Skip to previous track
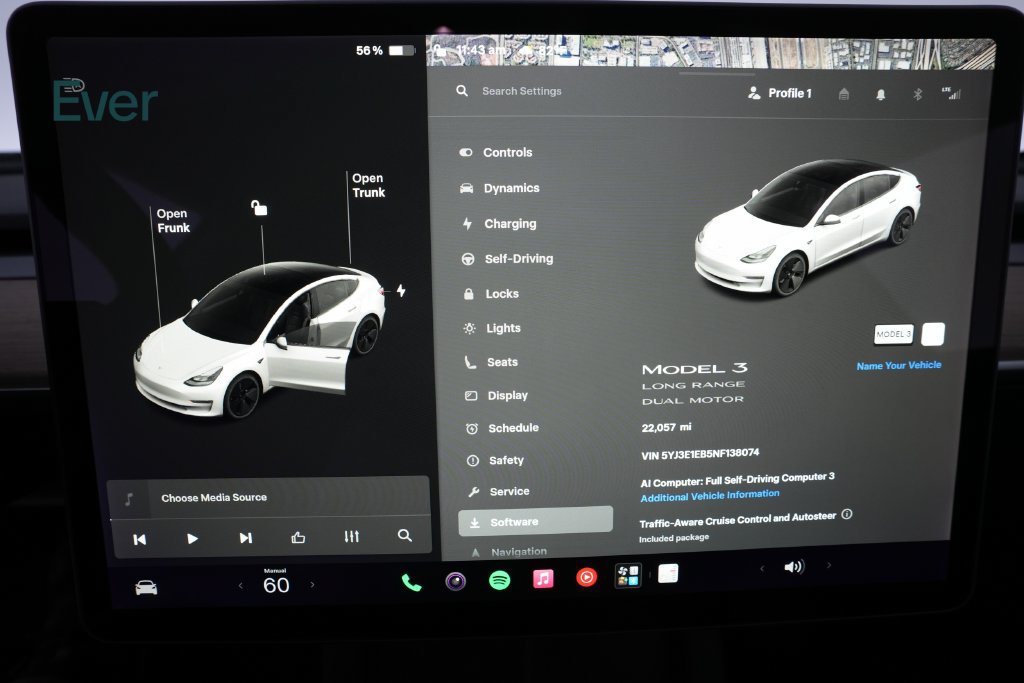1024x683 pixels. [140, 539]
